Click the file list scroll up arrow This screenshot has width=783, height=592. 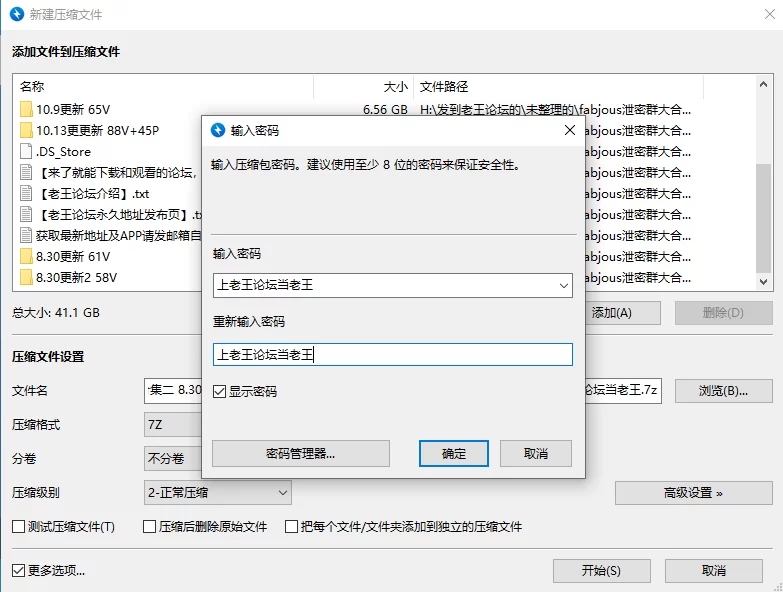point(763,84)
